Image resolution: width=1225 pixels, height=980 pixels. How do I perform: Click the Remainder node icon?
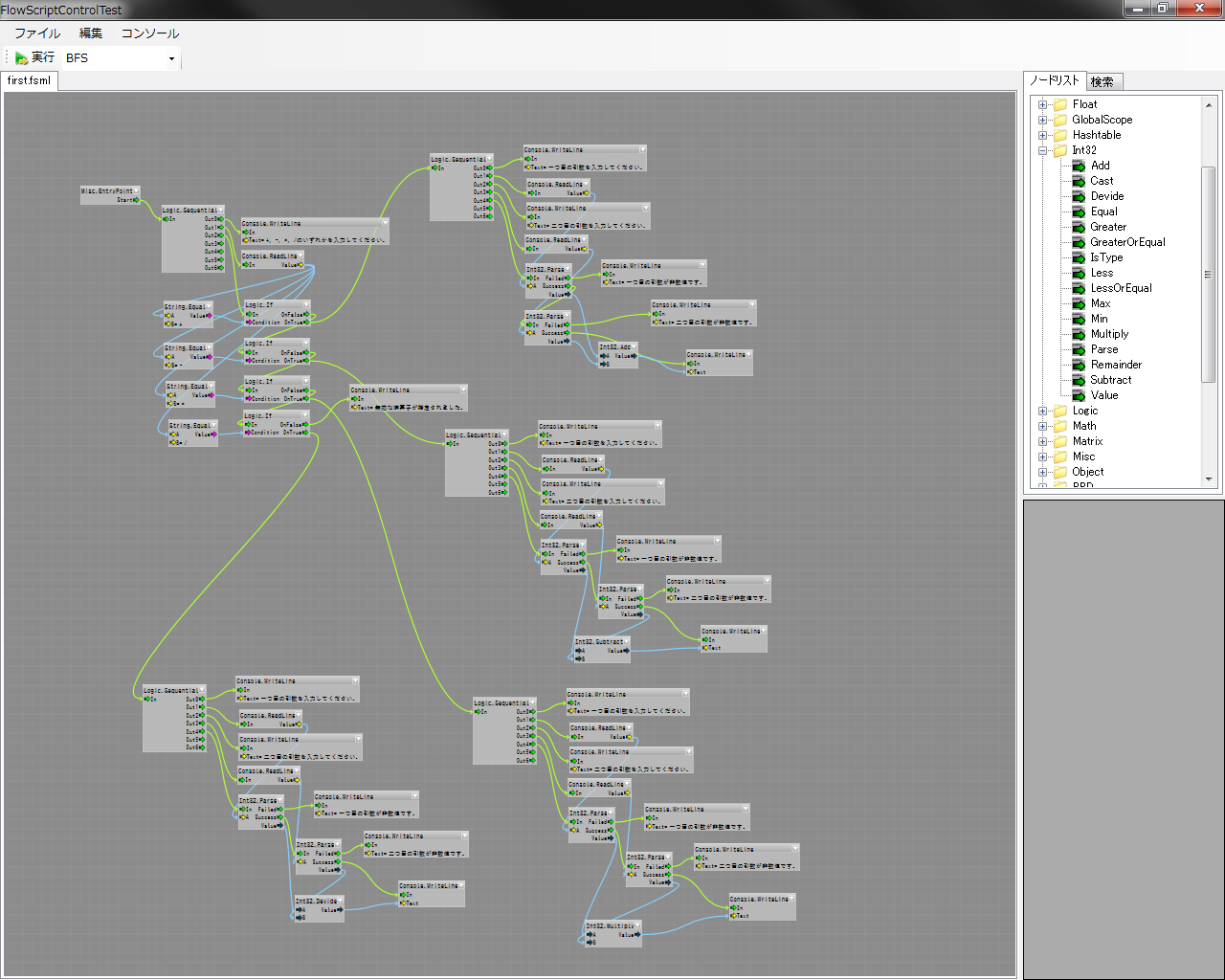point(1079,365)
